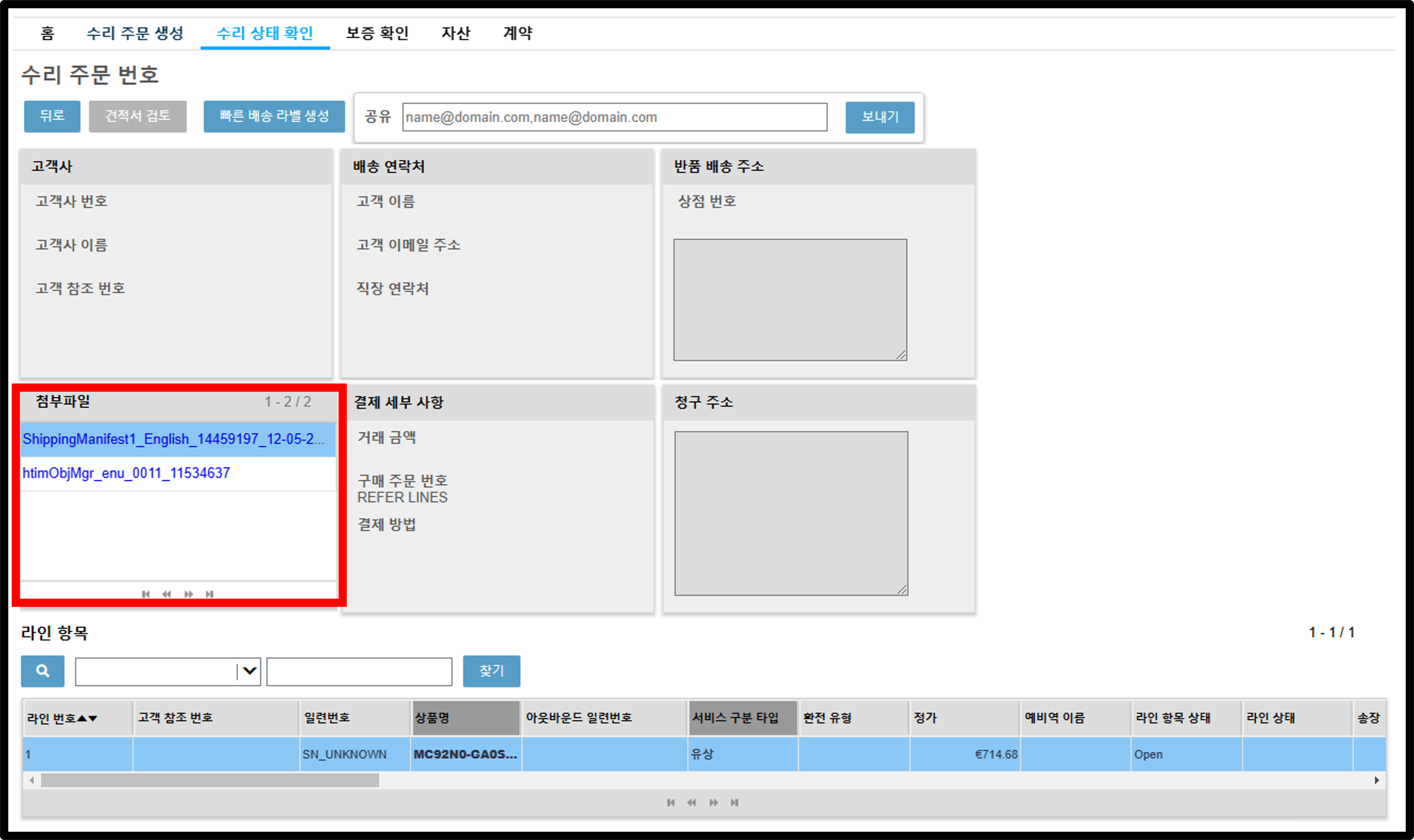Go to previous page of attachments list
The height and width of the screenshot is (840, 1414).
[x=166, y=594]
